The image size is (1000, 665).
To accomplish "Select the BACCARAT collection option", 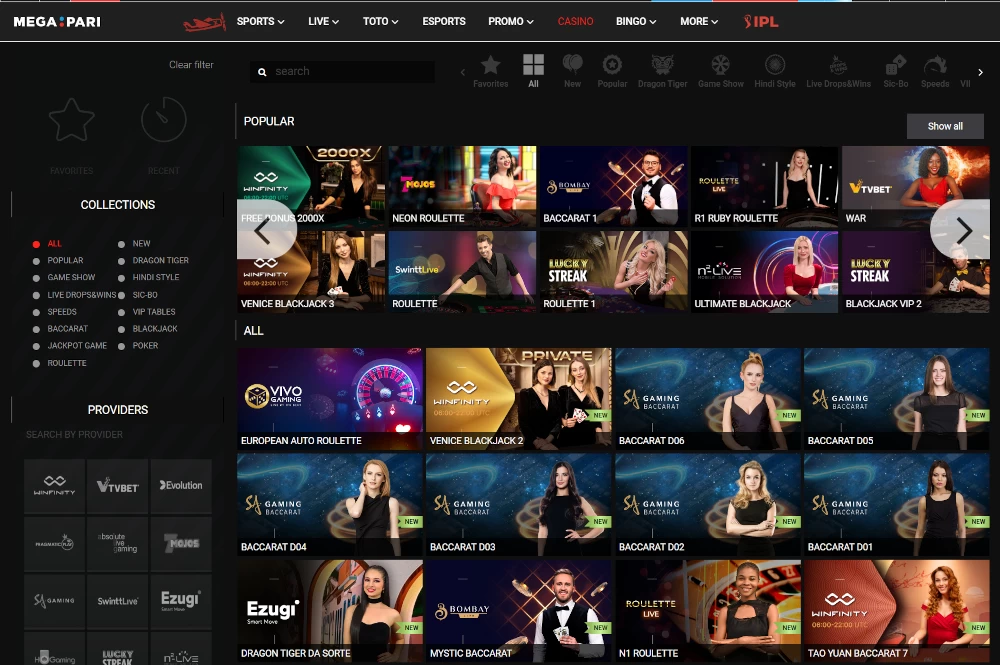I will click(x=60, y=328).
